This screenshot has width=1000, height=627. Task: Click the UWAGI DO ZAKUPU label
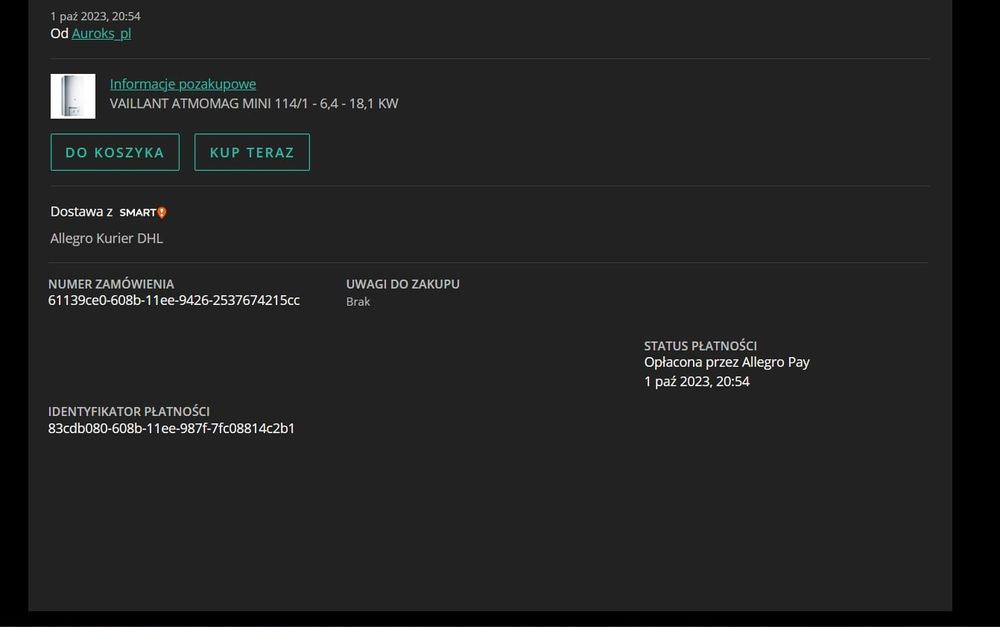point(402,284)
